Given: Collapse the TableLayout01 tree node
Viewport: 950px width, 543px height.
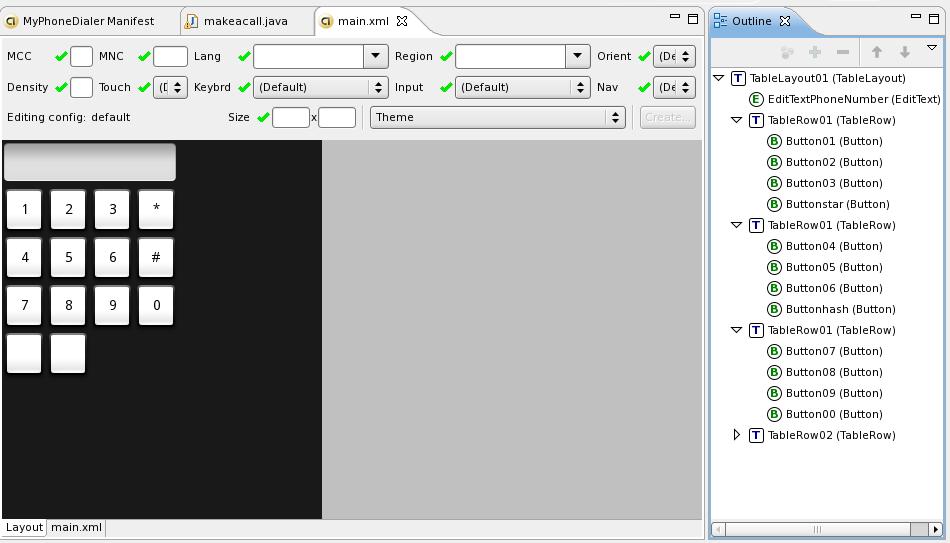Looking at the screenshot, I should click(x=719, y=78).
